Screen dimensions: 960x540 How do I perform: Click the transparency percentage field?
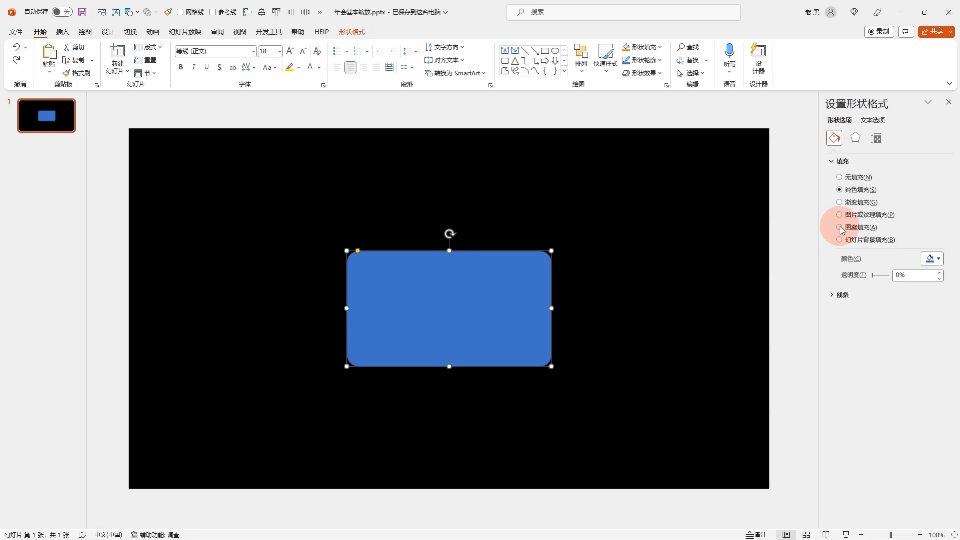913,275
